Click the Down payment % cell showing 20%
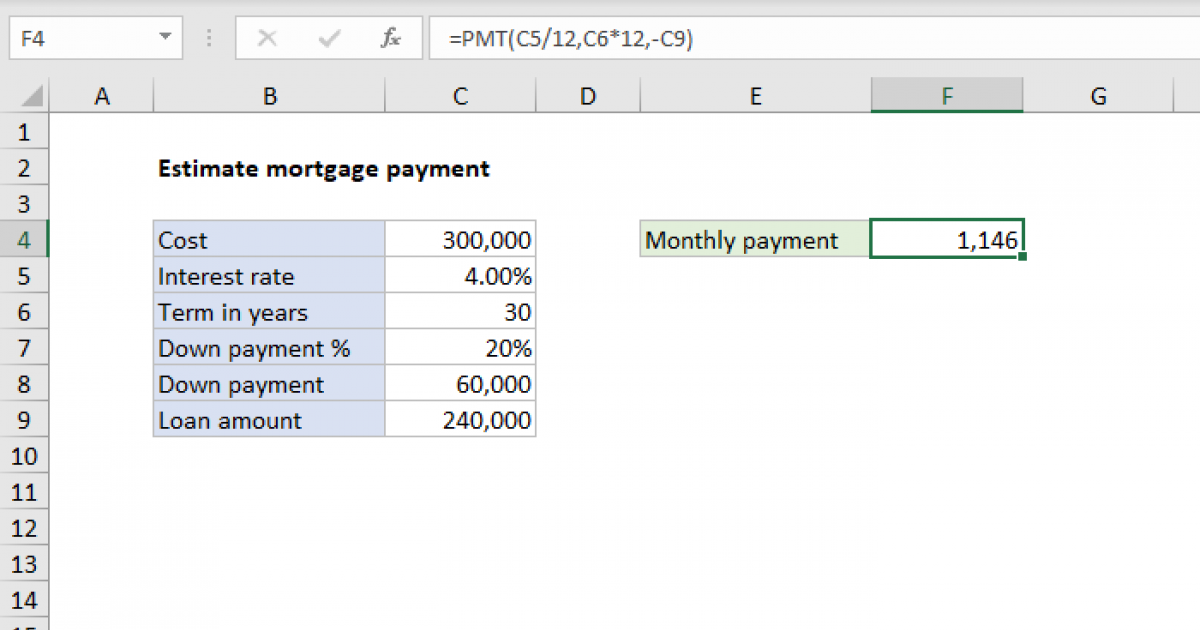Viewport: 1200px width, 630px height. click(460, 349)
